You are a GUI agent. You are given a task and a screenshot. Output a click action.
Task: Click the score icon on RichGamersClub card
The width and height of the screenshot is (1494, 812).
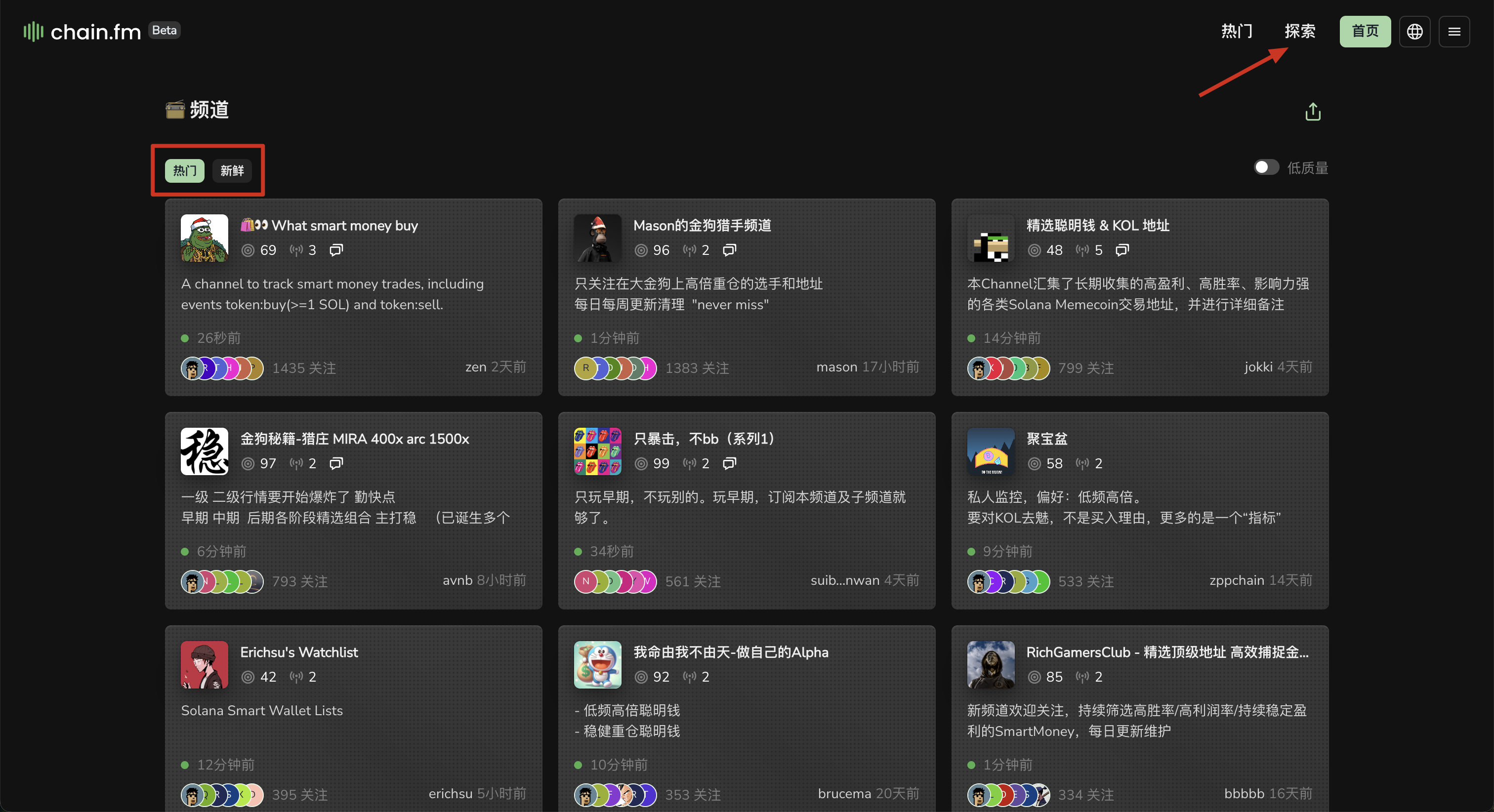pos(1034,677)
